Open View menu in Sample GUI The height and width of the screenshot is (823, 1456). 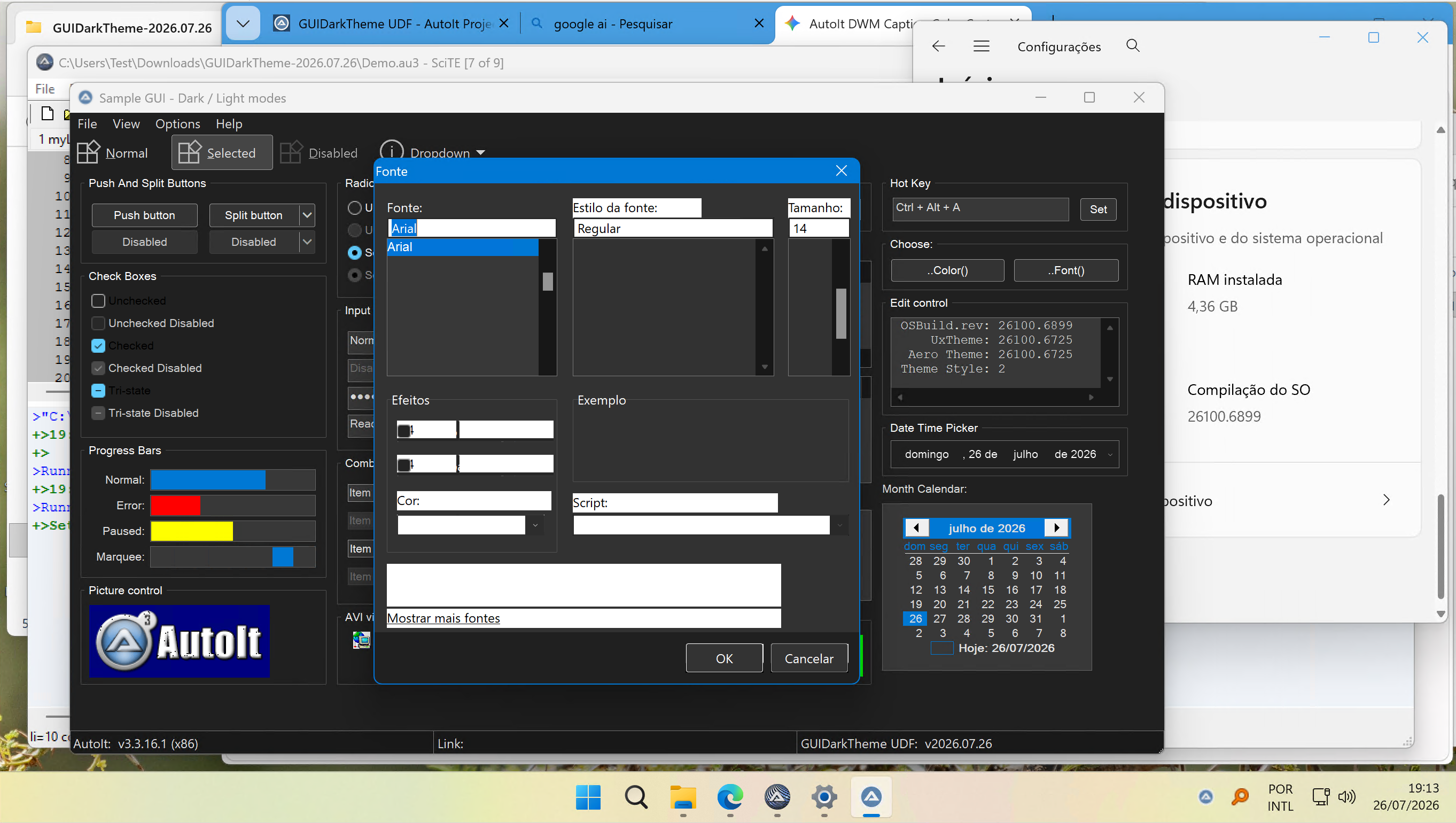pyautogui.click(x=126, y=124)
